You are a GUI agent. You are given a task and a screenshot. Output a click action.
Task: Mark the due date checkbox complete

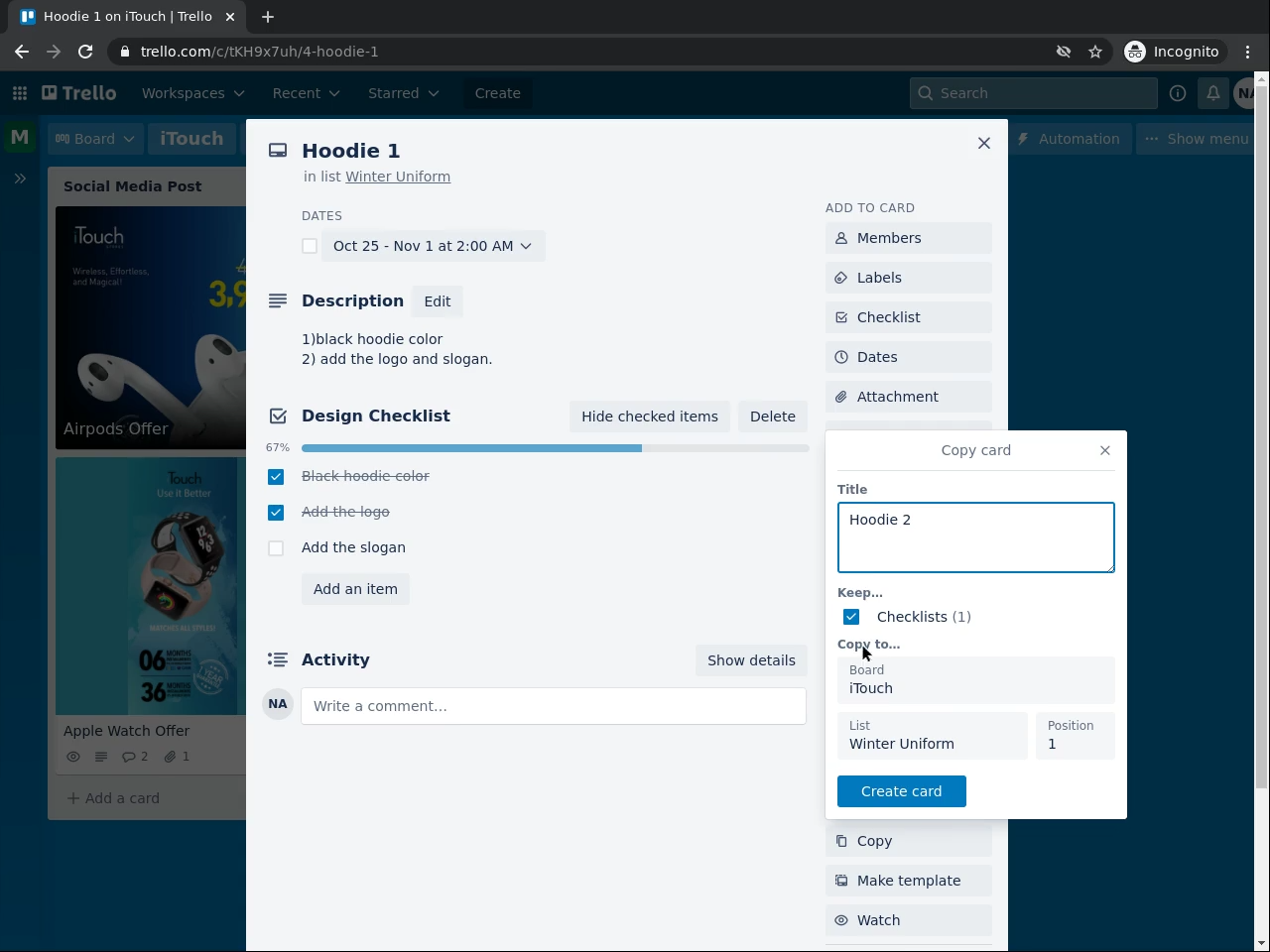pos(310,246)
